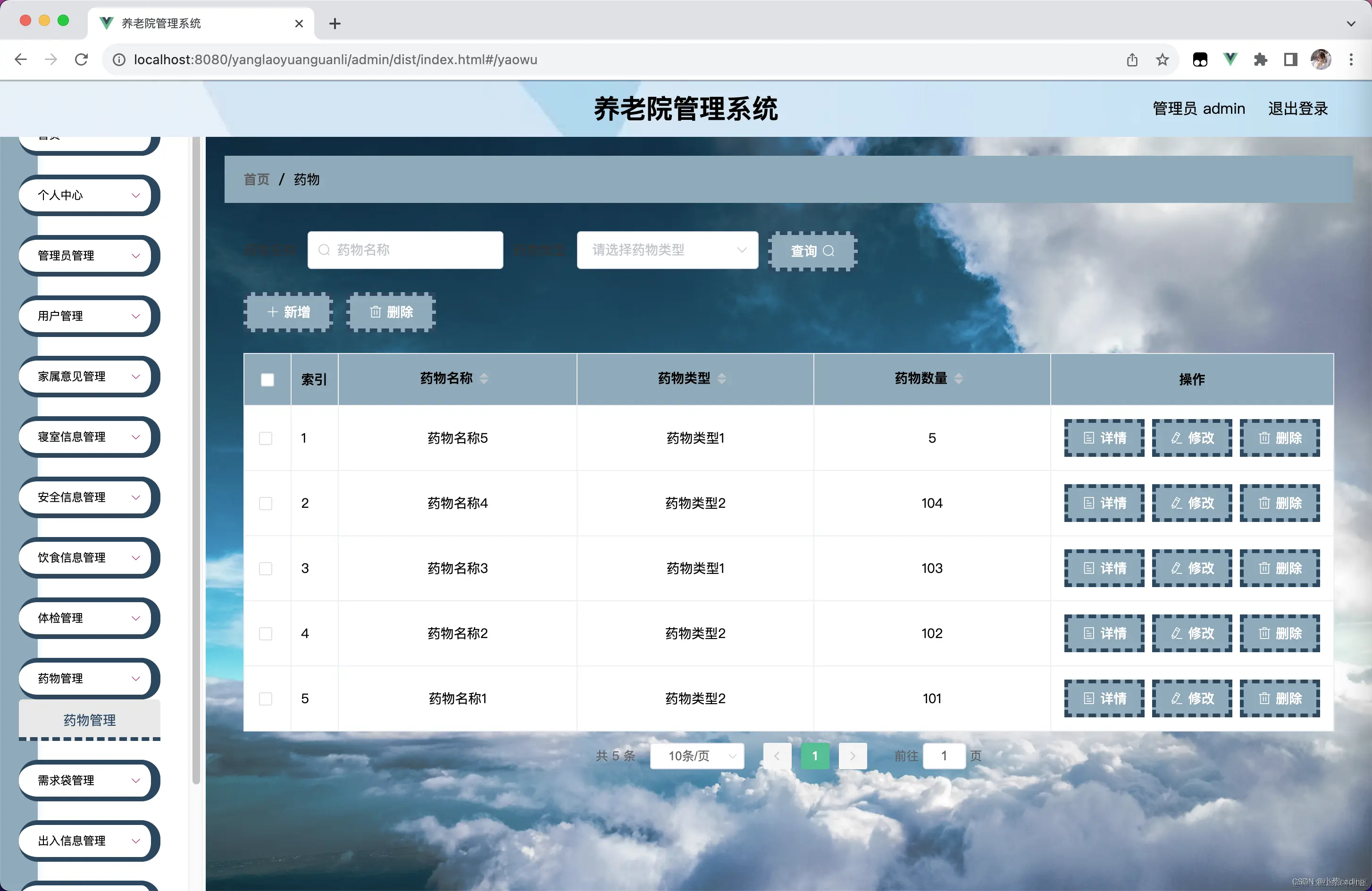Open the 10条/页 page size dropdown
Screen dimensions: 1372x891
tap(696, 756)
